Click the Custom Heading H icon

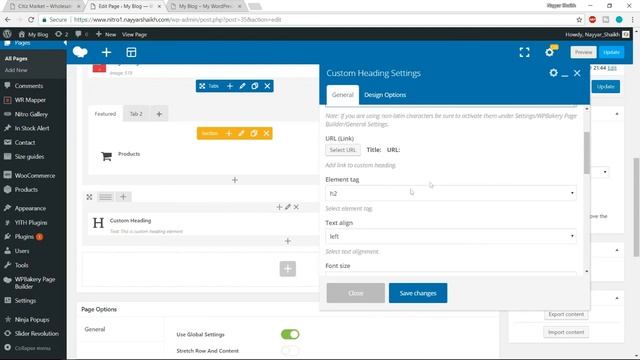tap(98, 223)
